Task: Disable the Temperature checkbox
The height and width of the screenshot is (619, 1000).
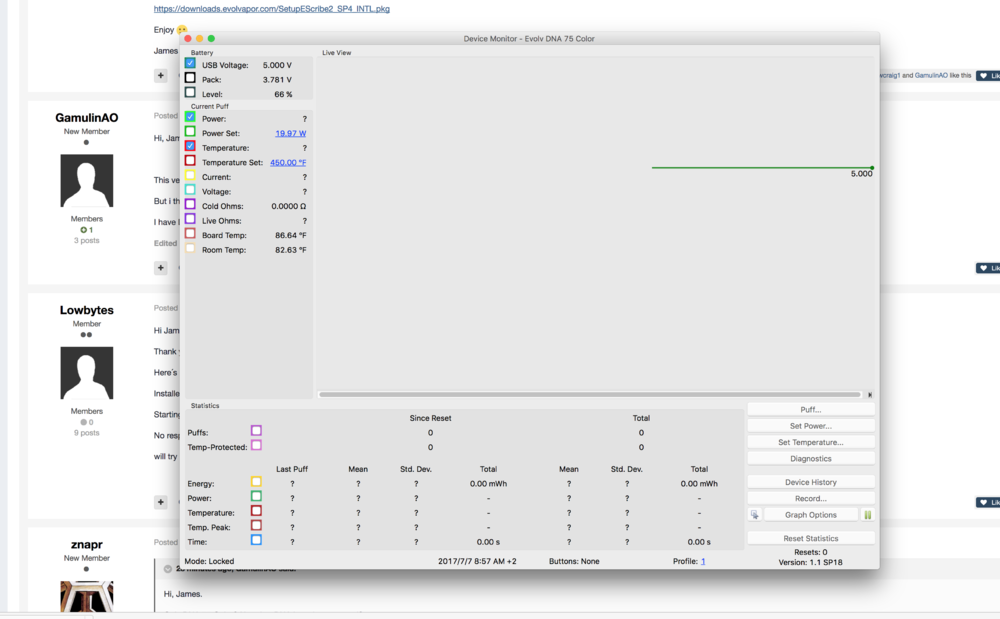Action: click(x=190, y=146)
